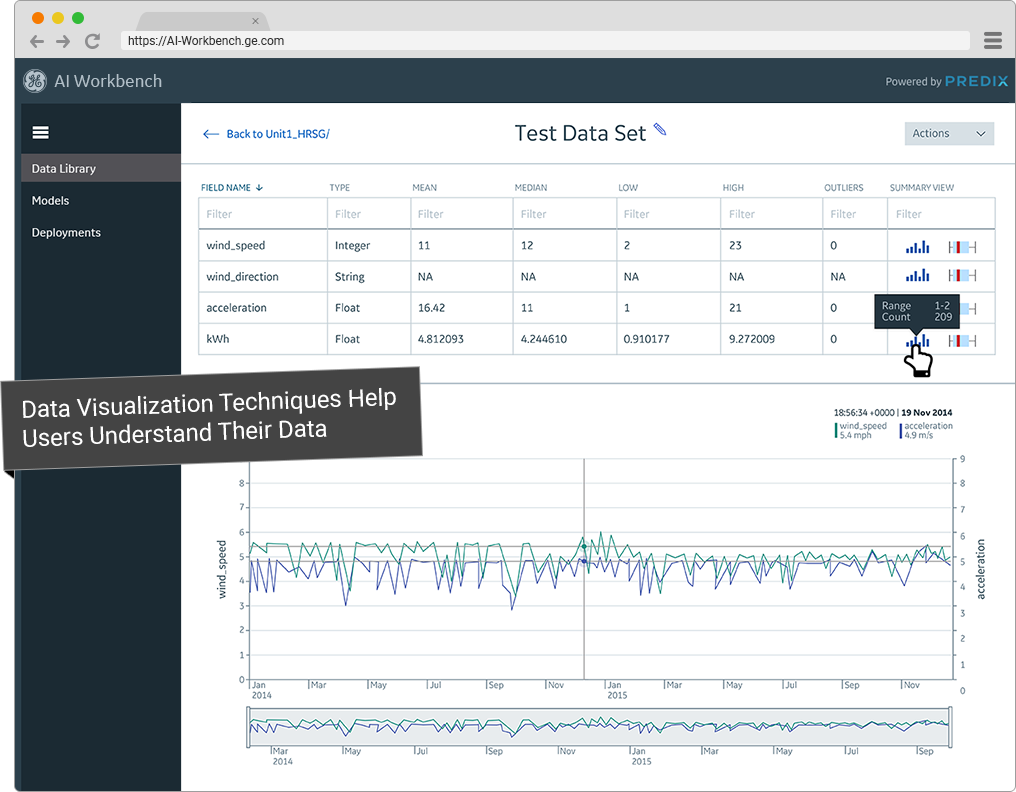Click the chart range navigator area
The width and height of the screenshot is (1016, 792).
click(599, 727)
